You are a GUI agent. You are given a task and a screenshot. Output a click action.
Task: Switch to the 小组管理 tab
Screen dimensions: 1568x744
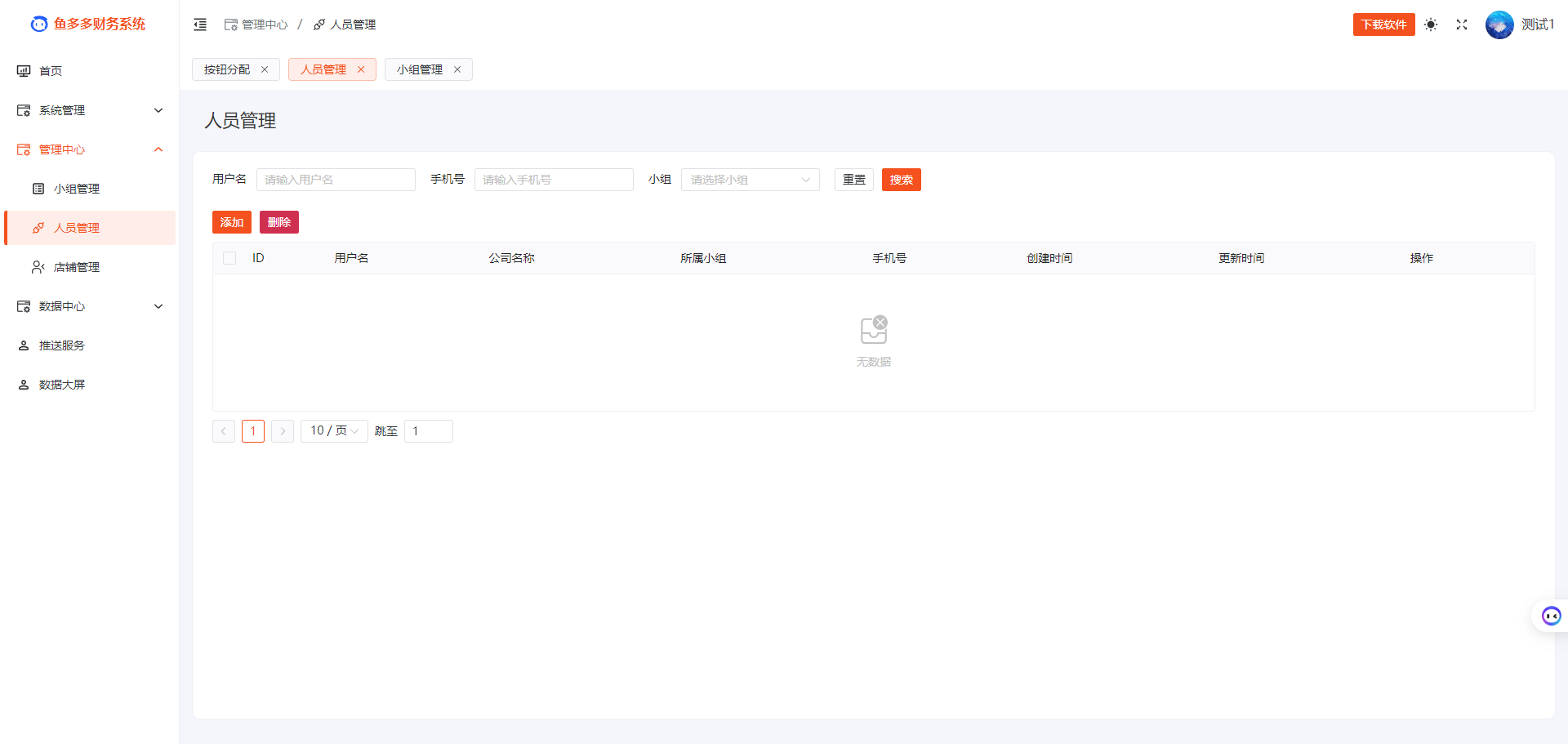[420, 69]
